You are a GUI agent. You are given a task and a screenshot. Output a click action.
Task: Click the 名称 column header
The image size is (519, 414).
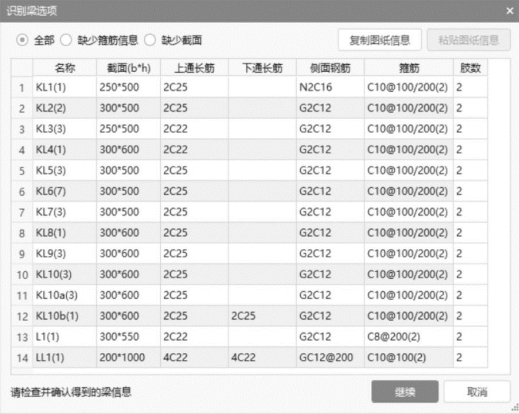(x=65, y=68)
